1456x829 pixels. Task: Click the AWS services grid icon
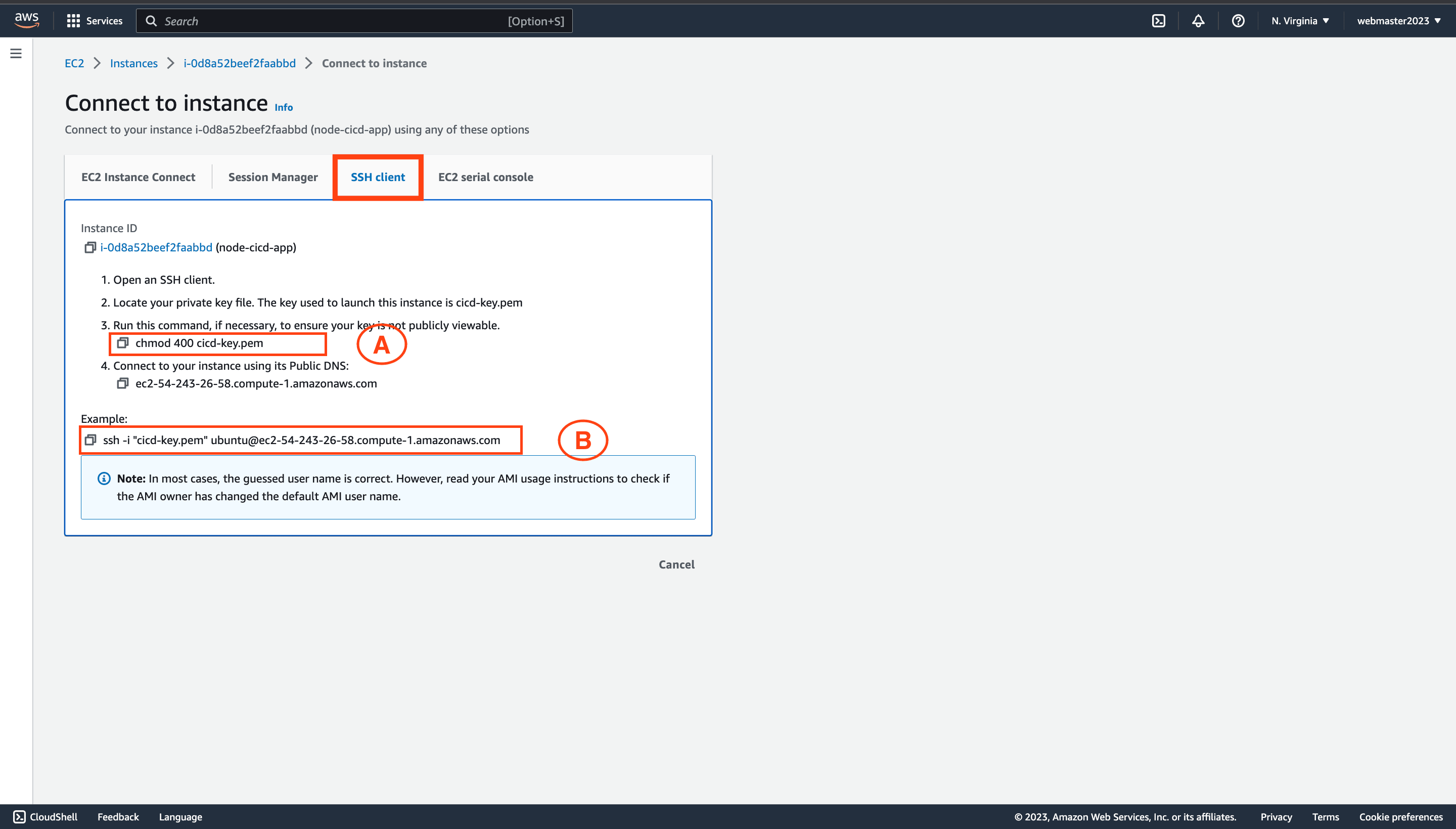tap(75, 20)
